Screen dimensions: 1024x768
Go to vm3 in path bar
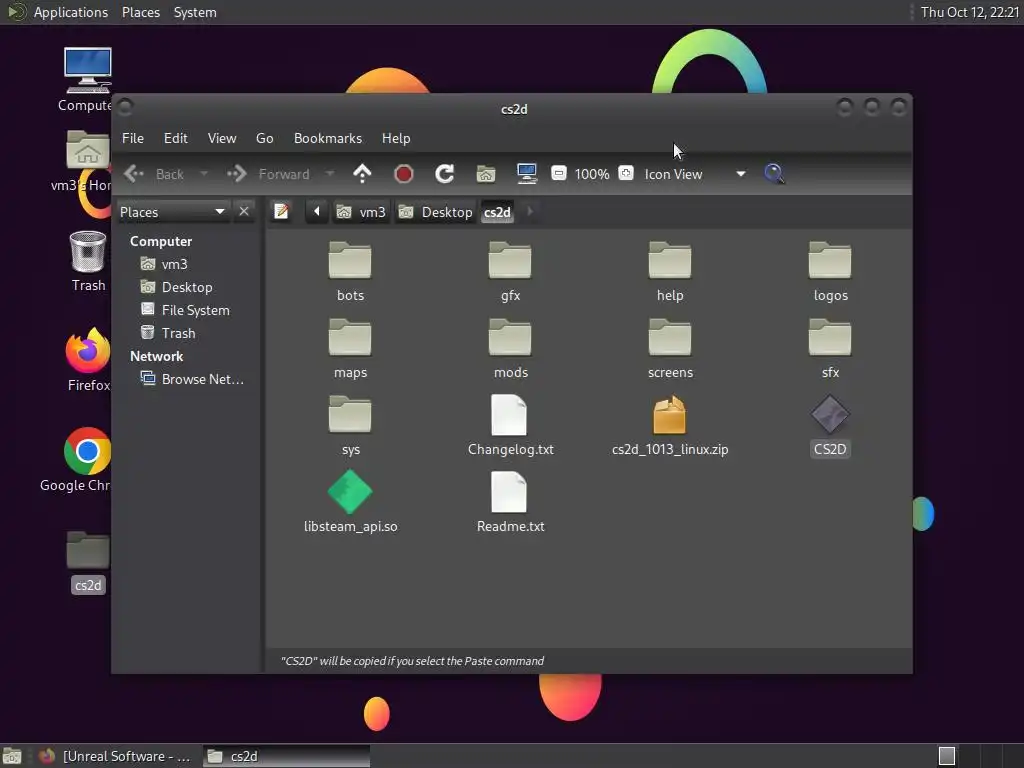[361, 212]
